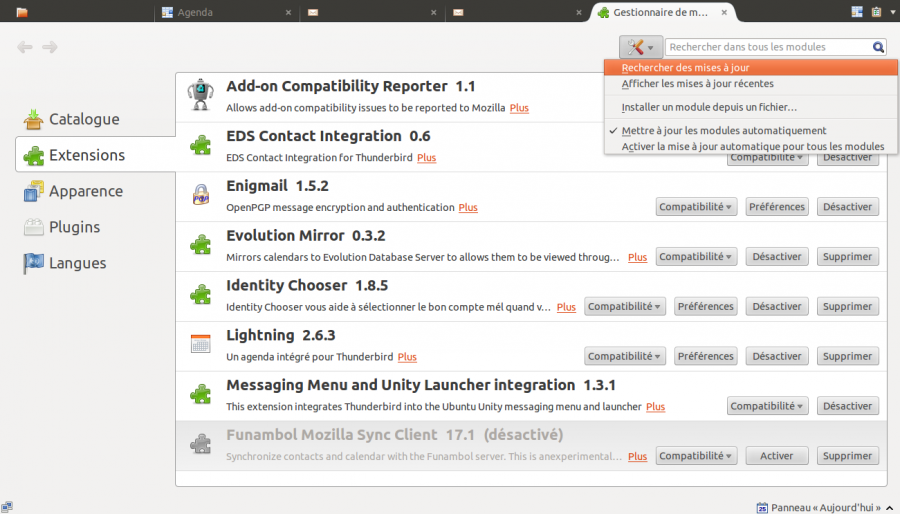Click the Enigmail padlock icon
Screen dimensions: 900x514
pos(200,195)
